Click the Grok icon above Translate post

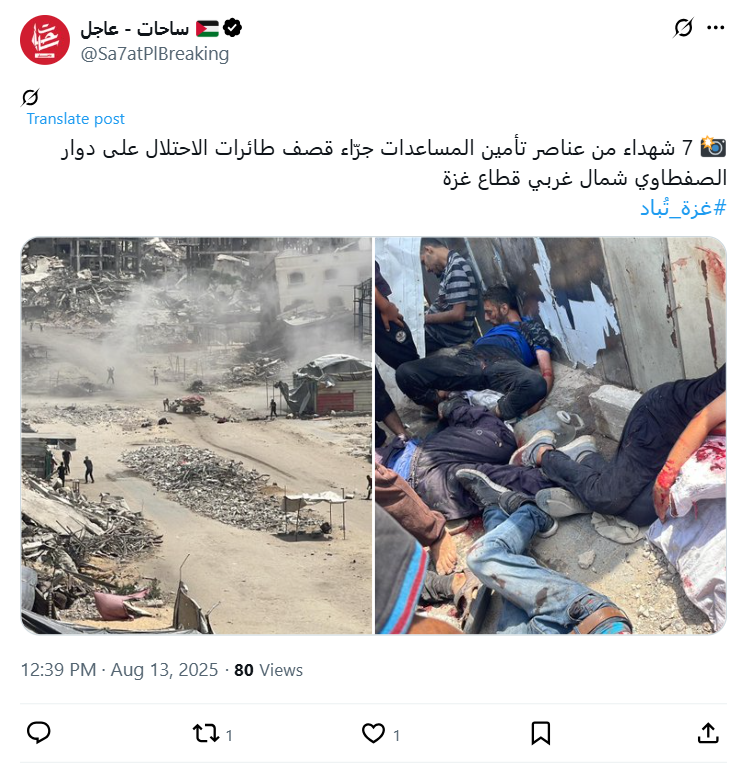pos(30,97)
